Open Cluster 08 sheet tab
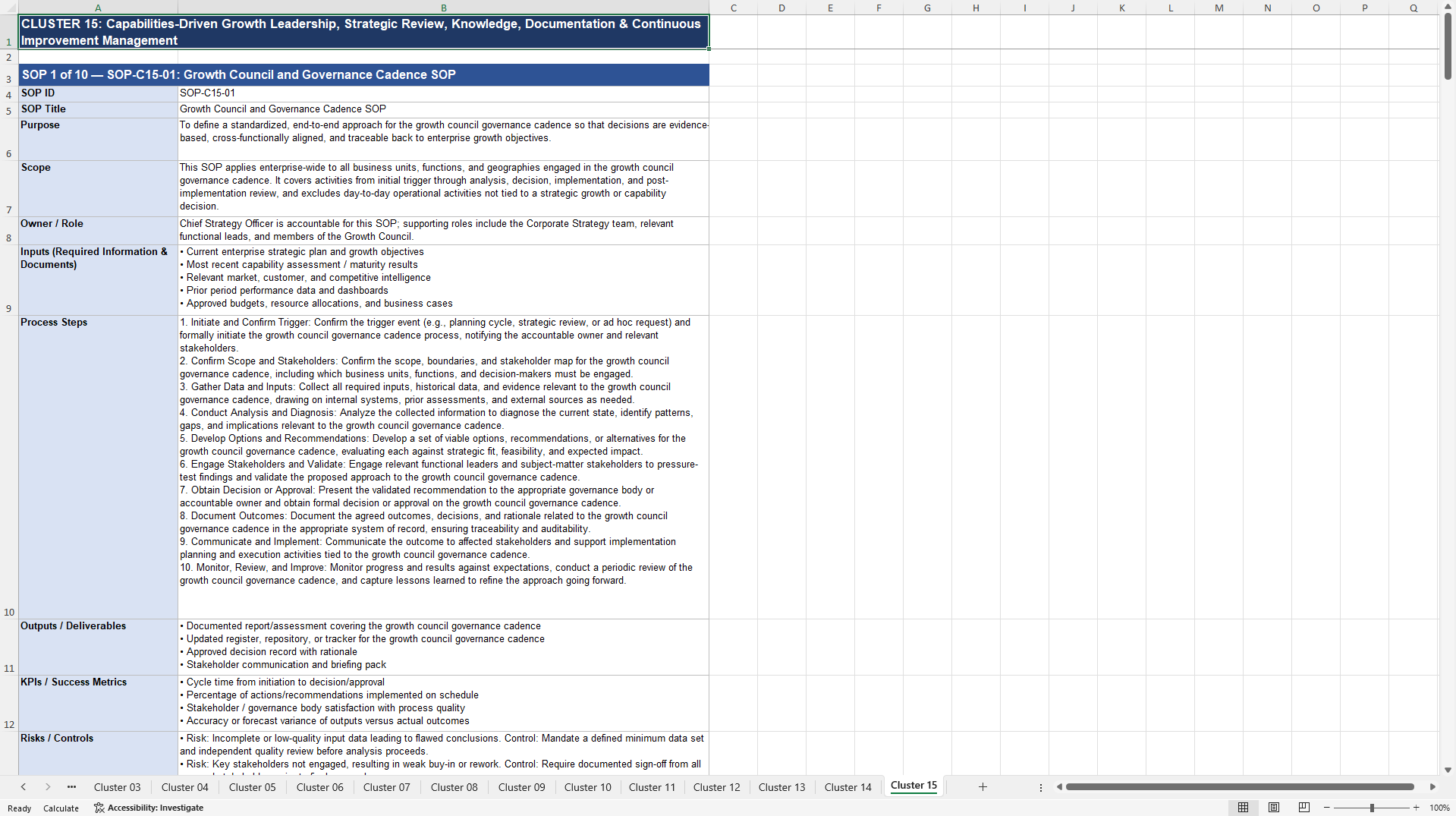 454,787
